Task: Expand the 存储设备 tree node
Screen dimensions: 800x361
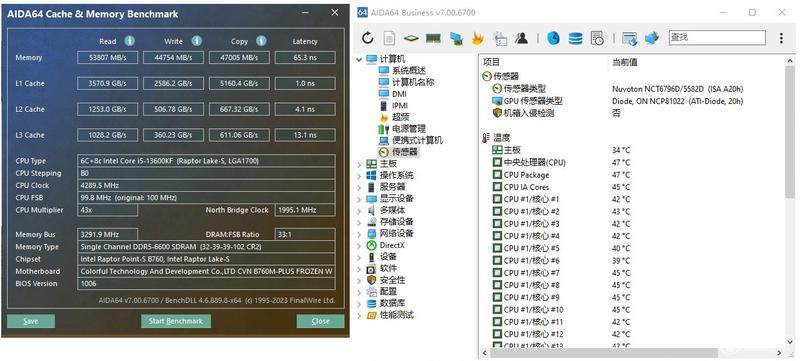Action: point(359,222)
